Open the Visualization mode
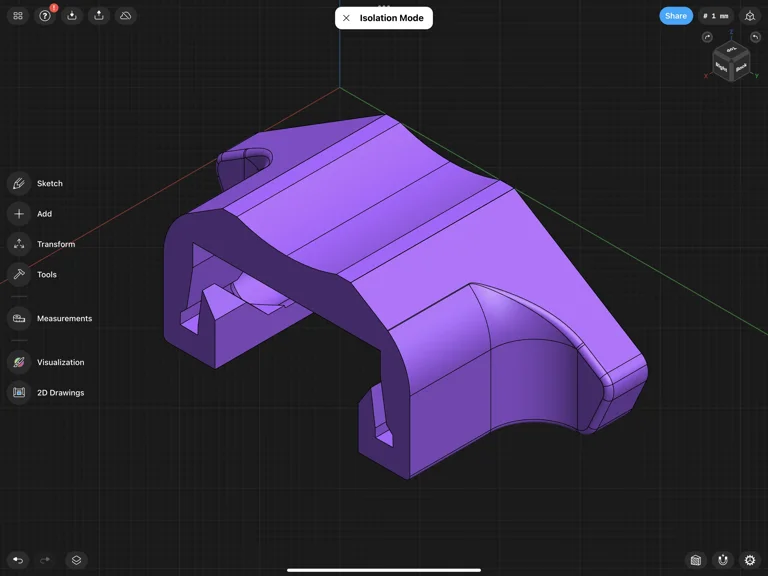The height and width of the screenshot is (576, 768). pos(19,362)
